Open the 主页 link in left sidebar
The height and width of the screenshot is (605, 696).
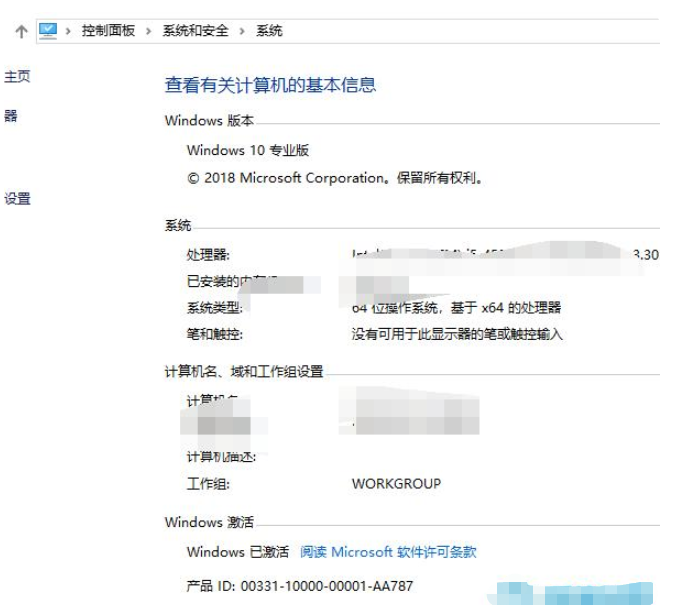pos(17,77)
